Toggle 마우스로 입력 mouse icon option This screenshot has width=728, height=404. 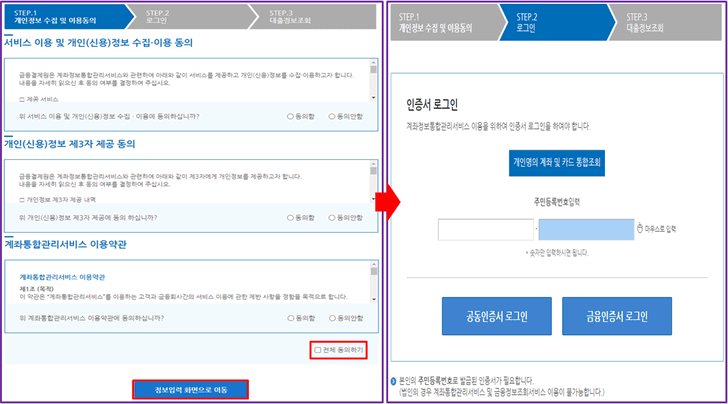(x=640, y=228)
